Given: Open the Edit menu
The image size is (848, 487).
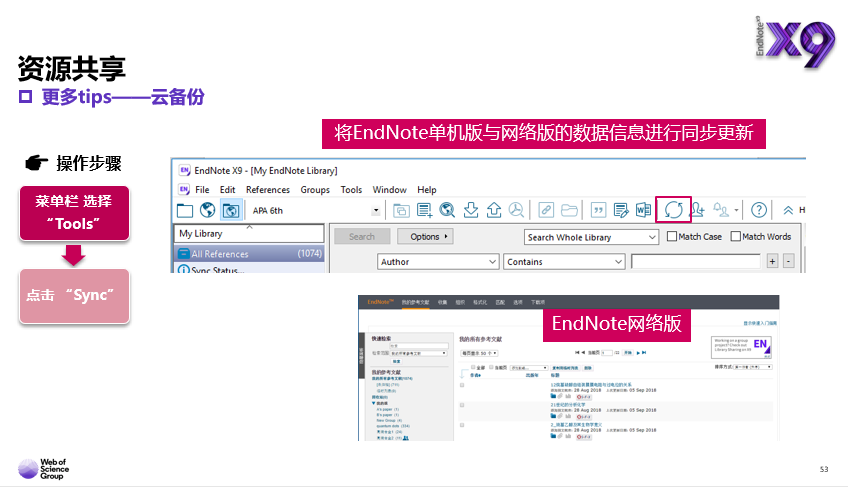Looking at the screenshot, I should (x=227, y=190).
